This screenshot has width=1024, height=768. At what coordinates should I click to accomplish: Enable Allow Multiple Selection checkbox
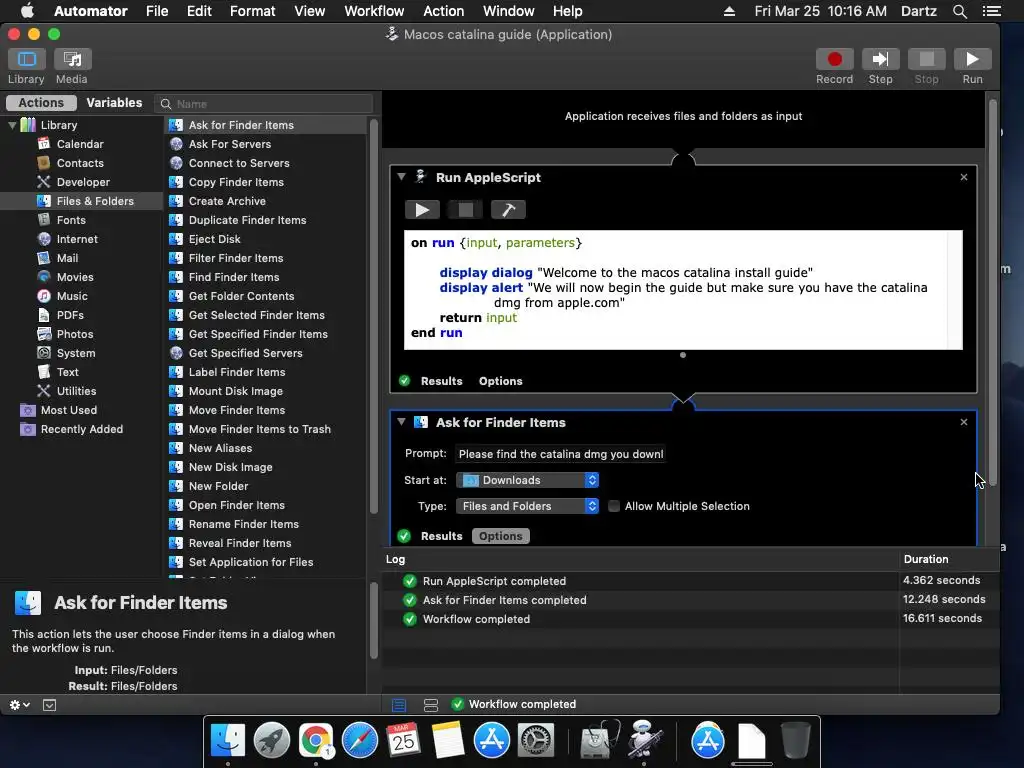[614, 505]
